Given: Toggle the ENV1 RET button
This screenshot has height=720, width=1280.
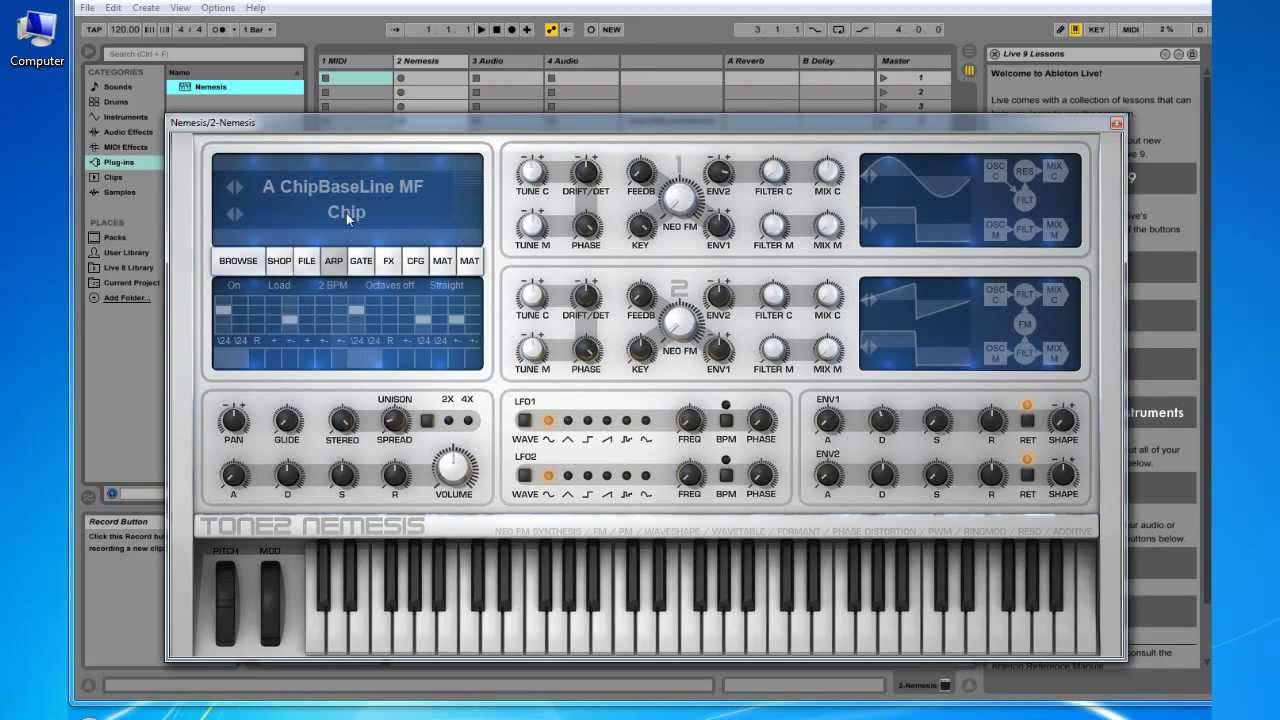Looking at the screenshot, I should coord(1027,421).
